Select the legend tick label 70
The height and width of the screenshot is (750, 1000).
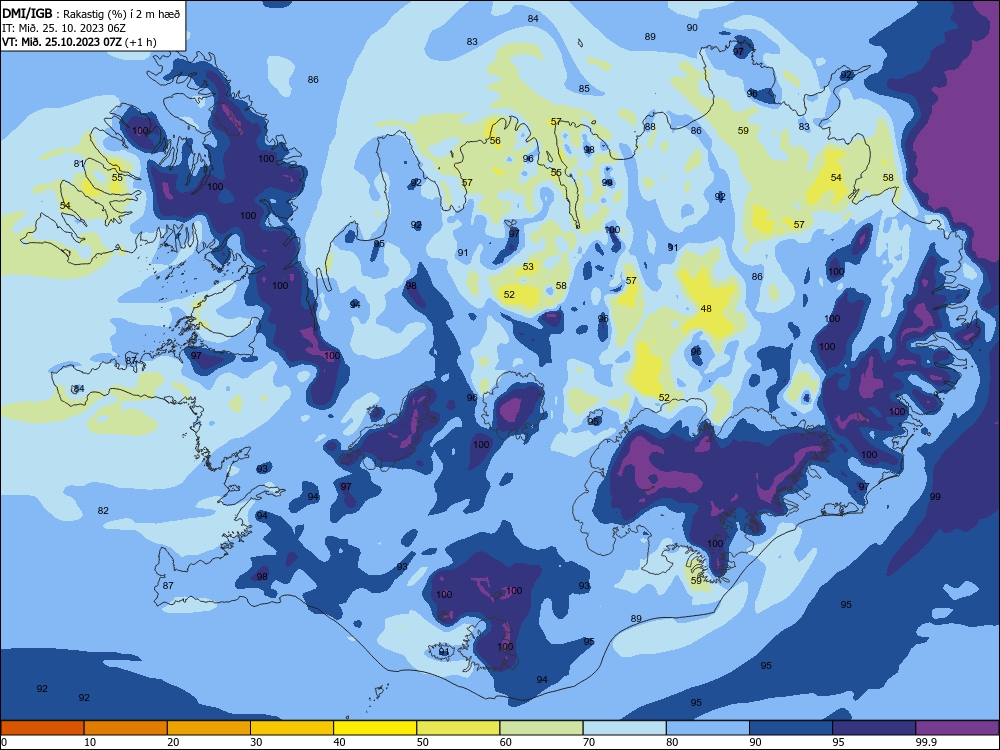(x=589, y=742)
